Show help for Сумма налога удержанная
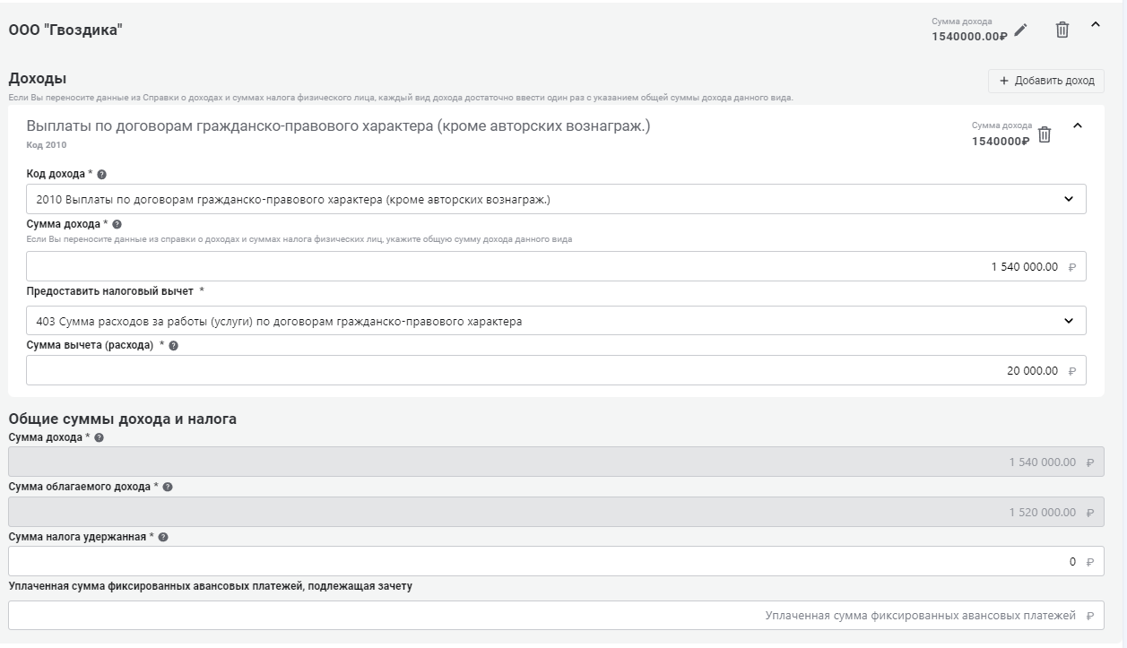The width and height of the screenshot is (1127, 648). click(x=163, y=537)
